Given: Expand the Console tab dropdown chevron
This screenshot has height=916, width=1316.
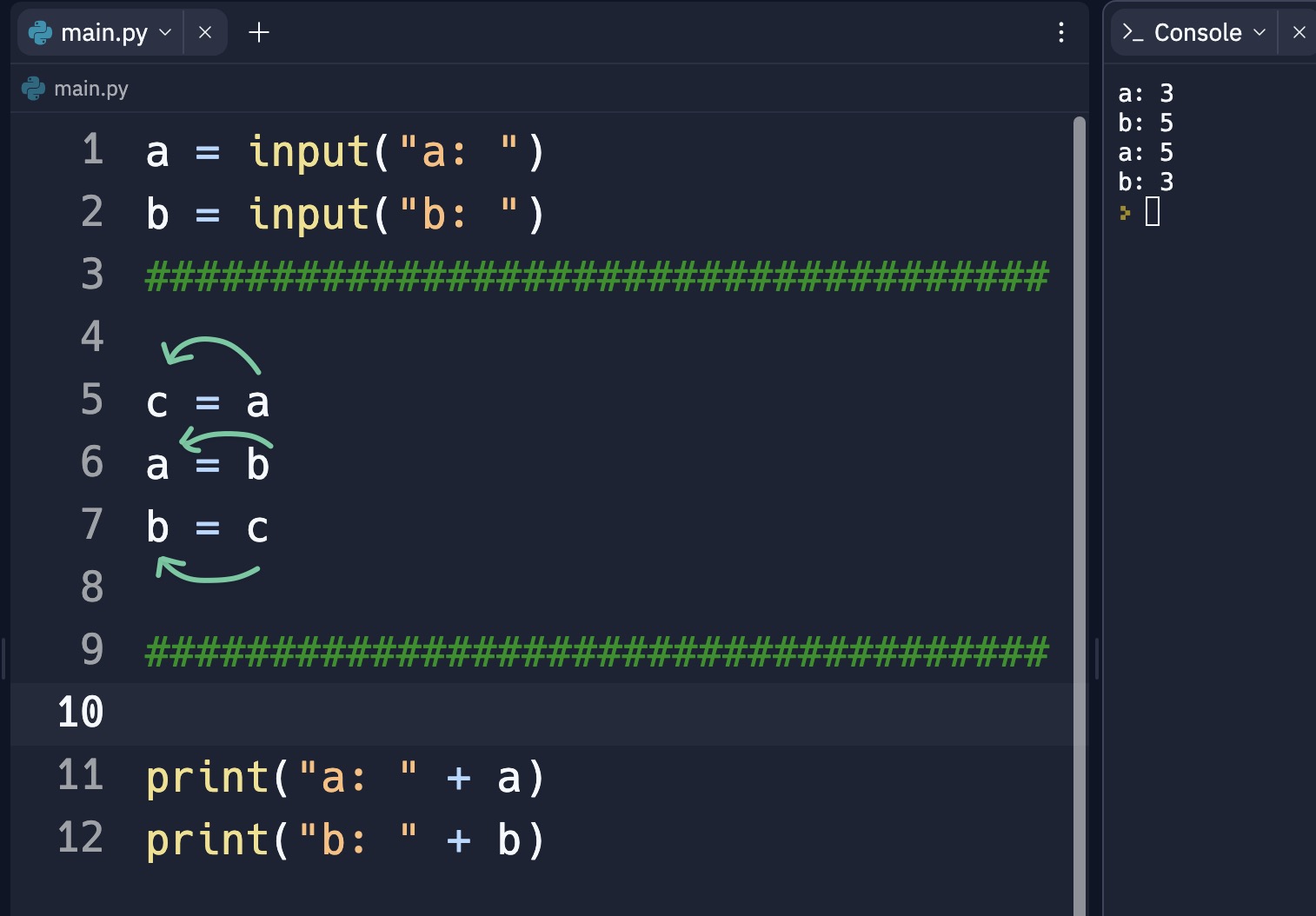Looking at the screenshot, I should pos(1259,33).
